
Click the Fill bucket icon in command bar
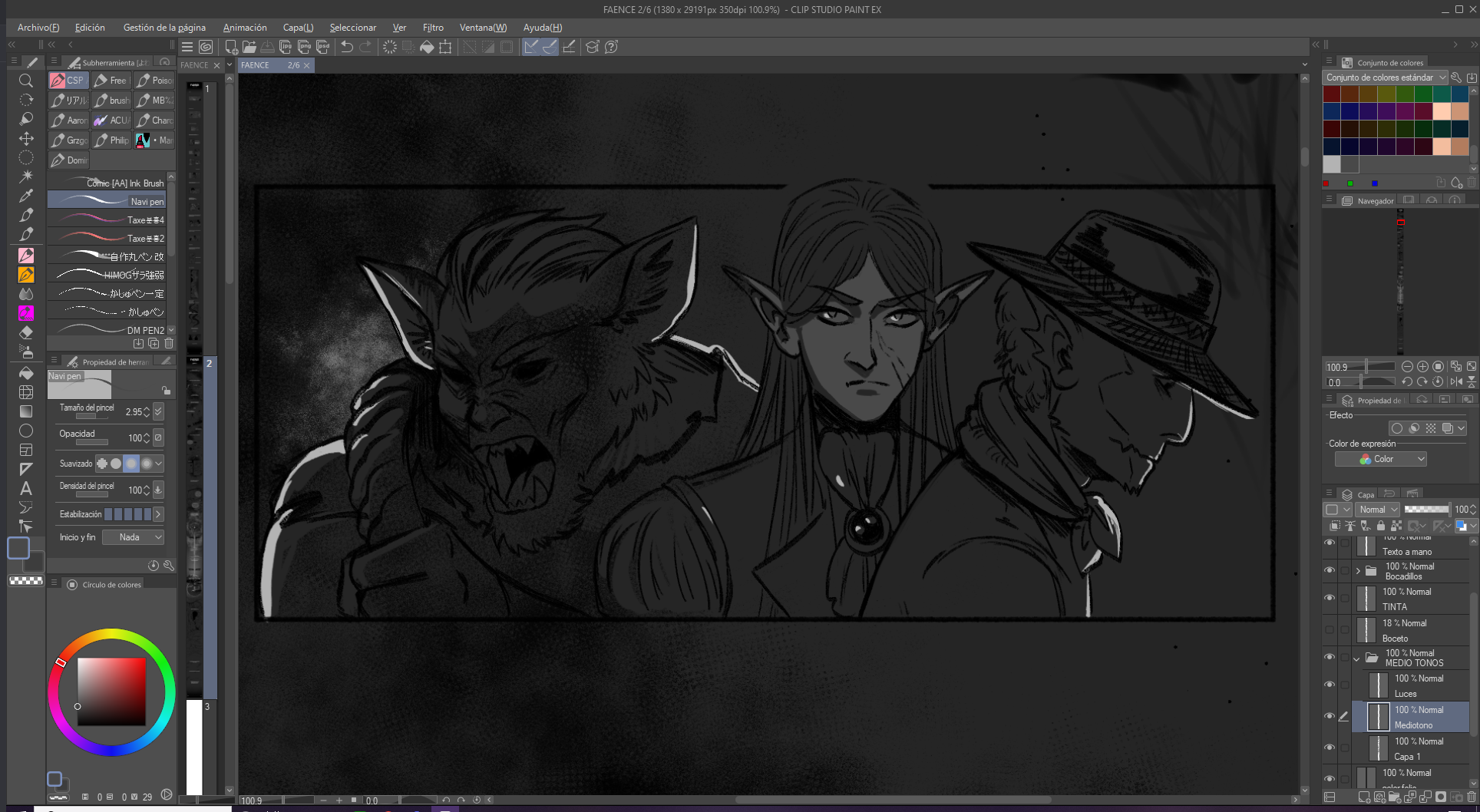[x=427, y=47]
